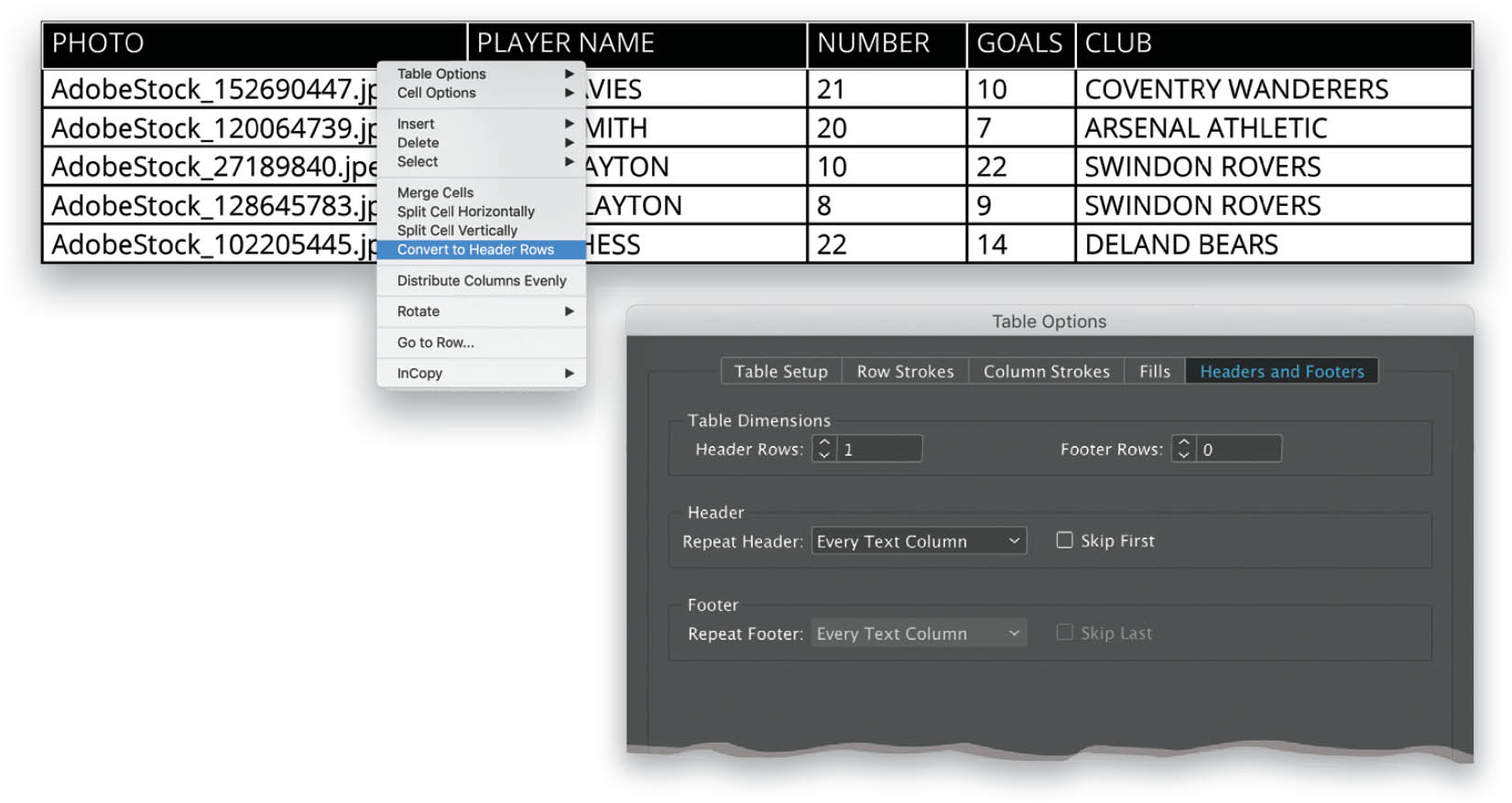Open the Repeat Footer dropdown
This screenshot has height=803, width=1512.
point(919,634)
